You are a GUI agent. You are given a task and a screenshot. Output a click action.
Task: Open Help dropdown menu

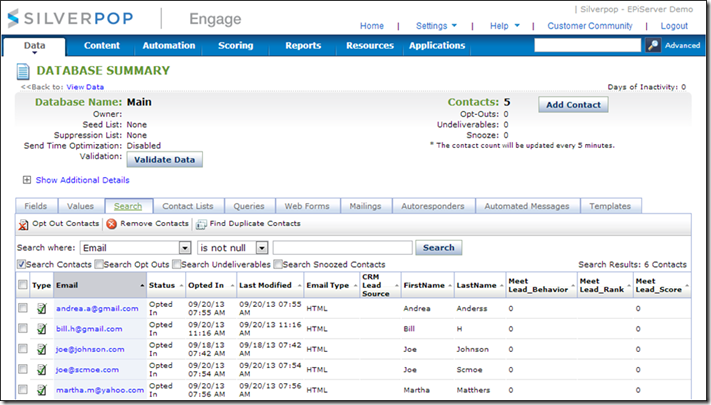(x=504, y=26)
